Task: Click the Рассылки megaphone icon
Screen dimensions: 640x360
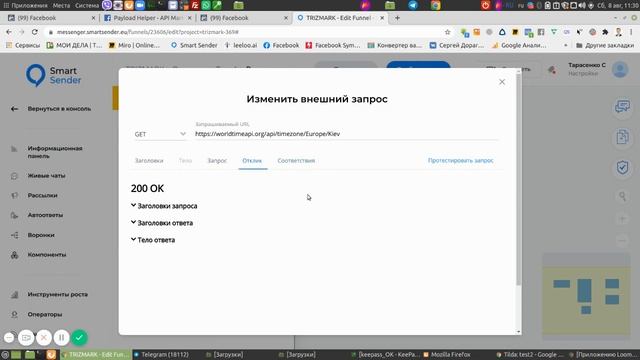Action: point(14,196)
